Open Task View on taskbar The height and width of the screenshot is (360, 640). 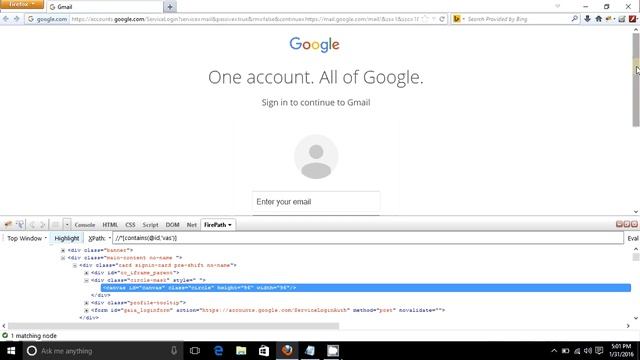pos(195,351)
